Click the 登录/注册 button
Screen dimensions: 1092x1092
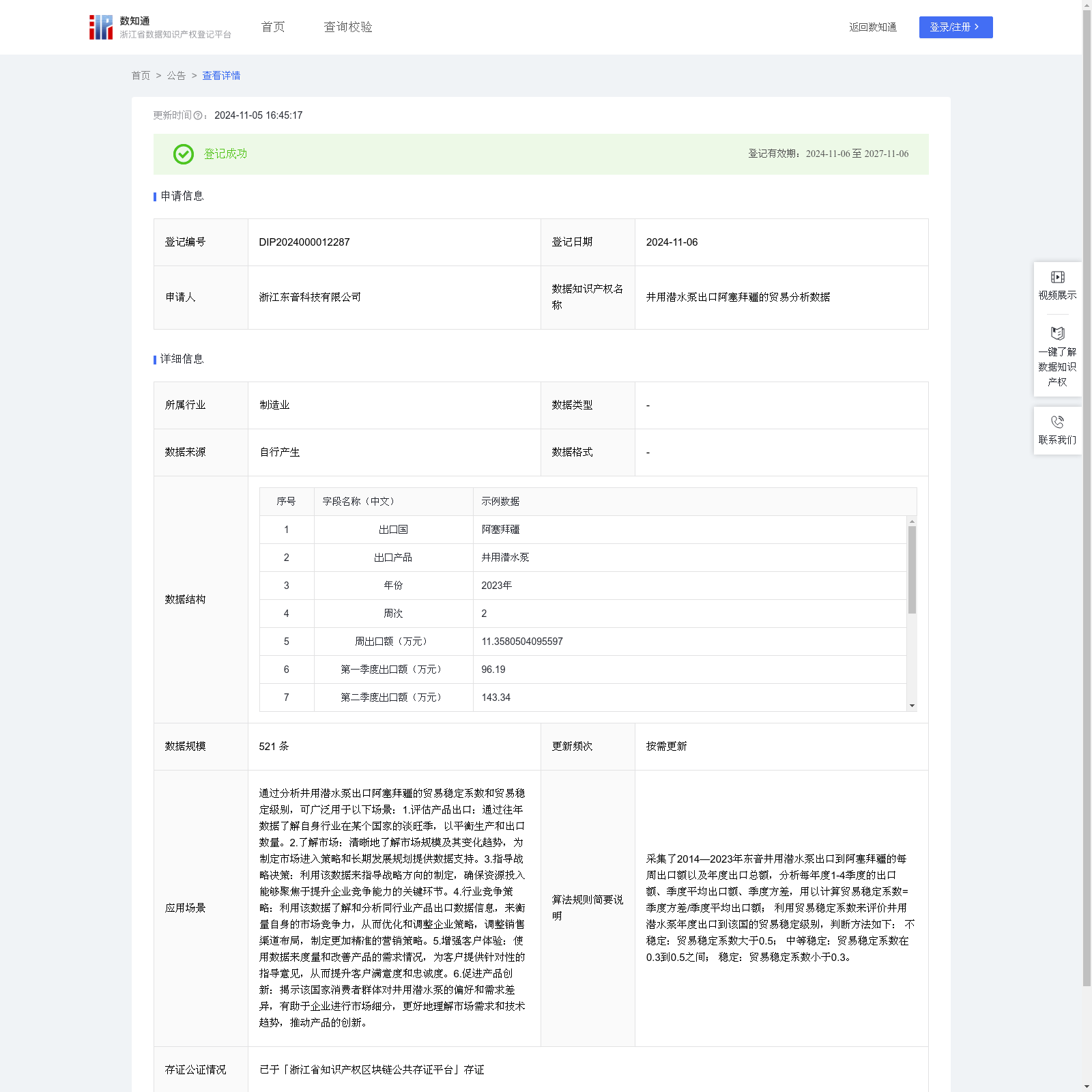pos(955,27)
